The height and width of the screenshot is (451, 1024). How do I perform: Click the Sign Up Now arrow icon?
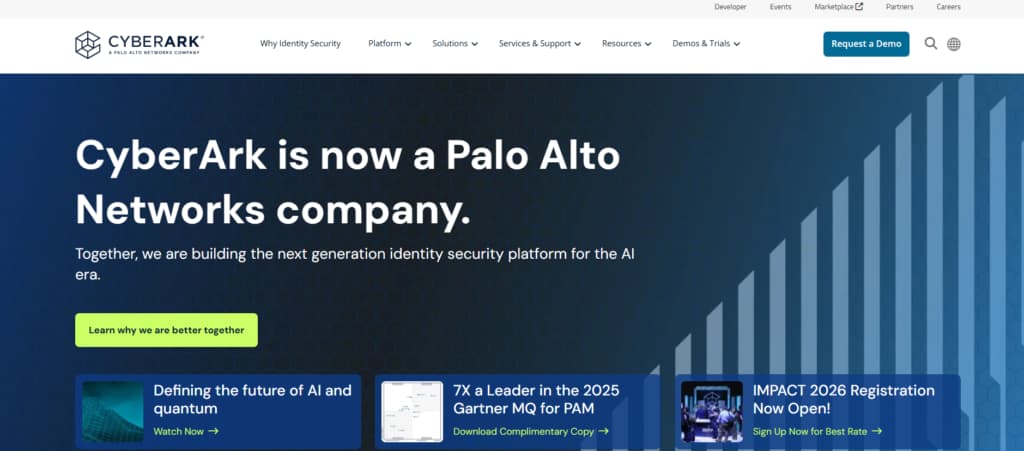point(876,431)
